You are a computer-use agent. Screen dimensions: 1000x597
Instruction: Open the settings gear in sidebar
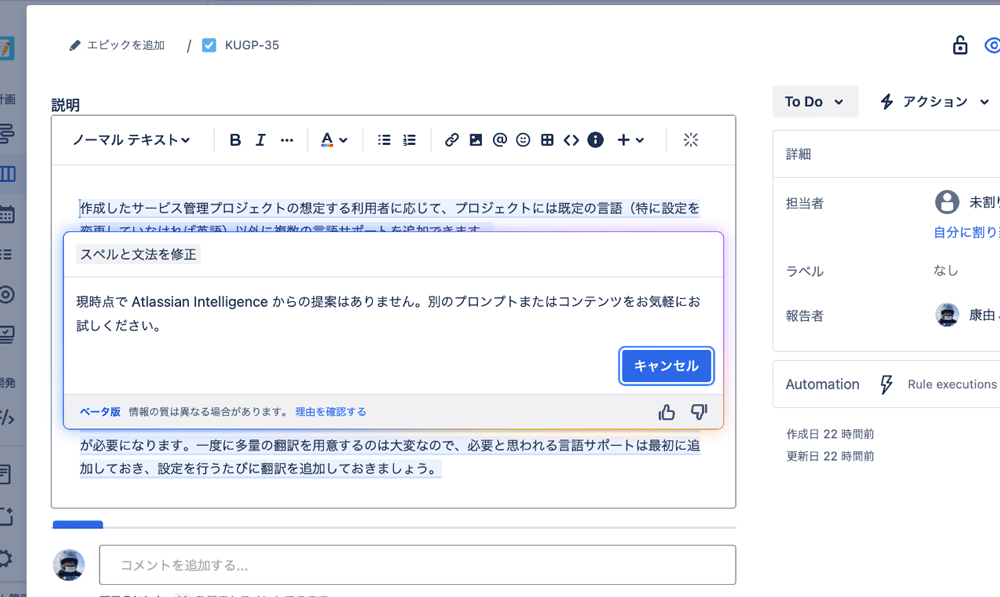point(6,559)
